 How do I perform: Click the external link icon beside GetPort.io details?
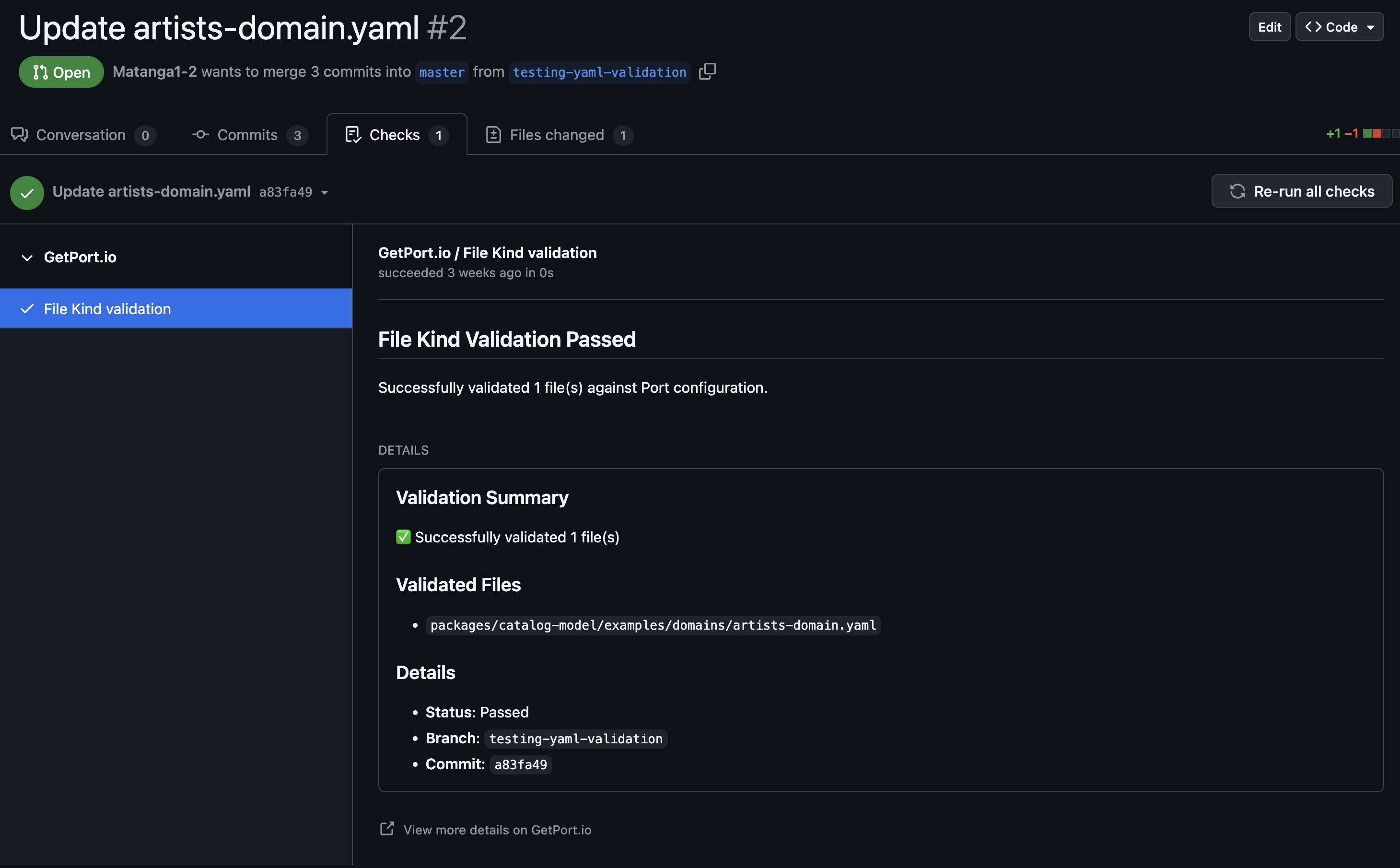387,828
